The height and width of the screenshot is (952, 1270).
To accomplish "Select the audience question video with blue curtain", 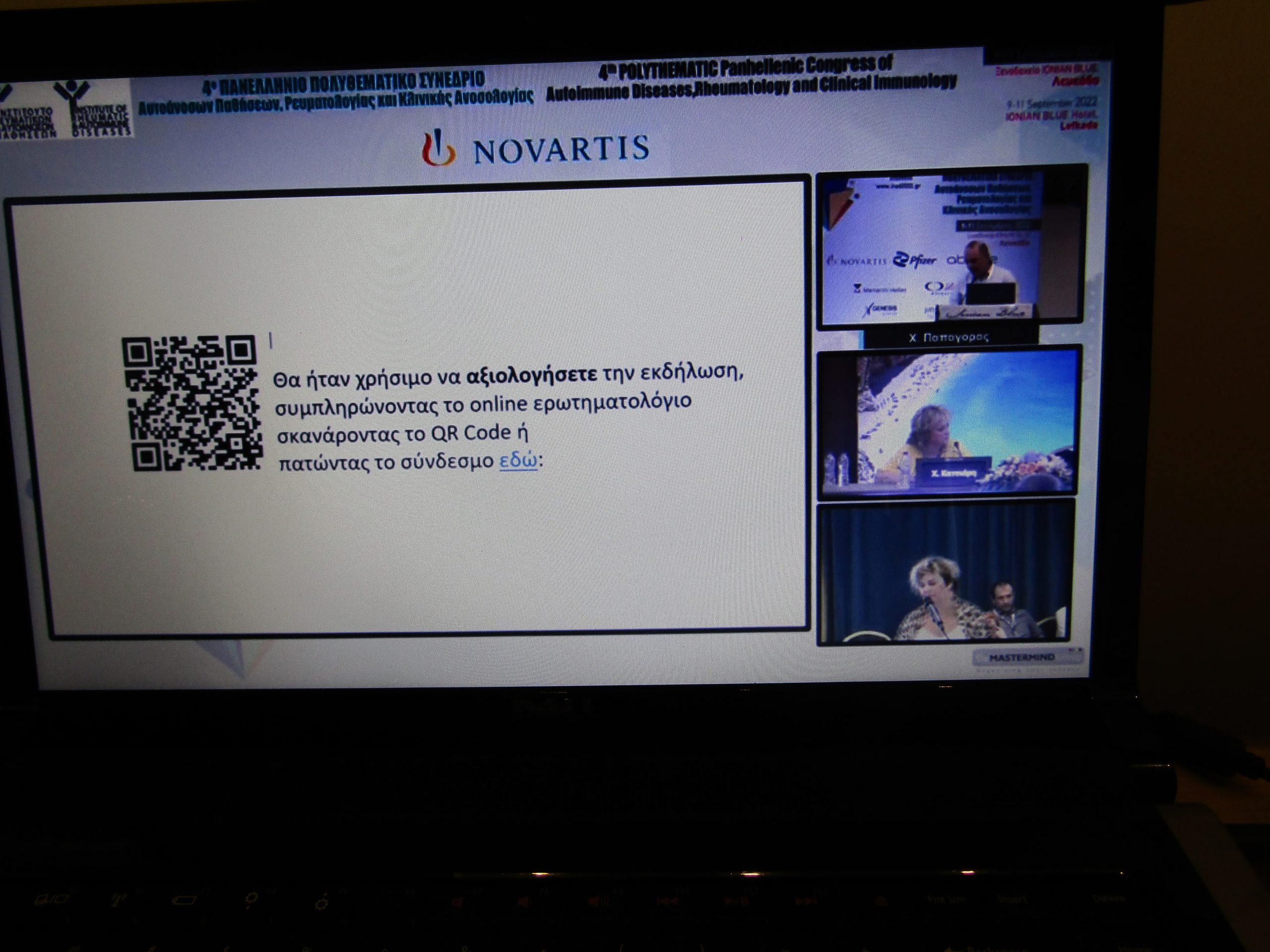I will [x=946, y=573].
